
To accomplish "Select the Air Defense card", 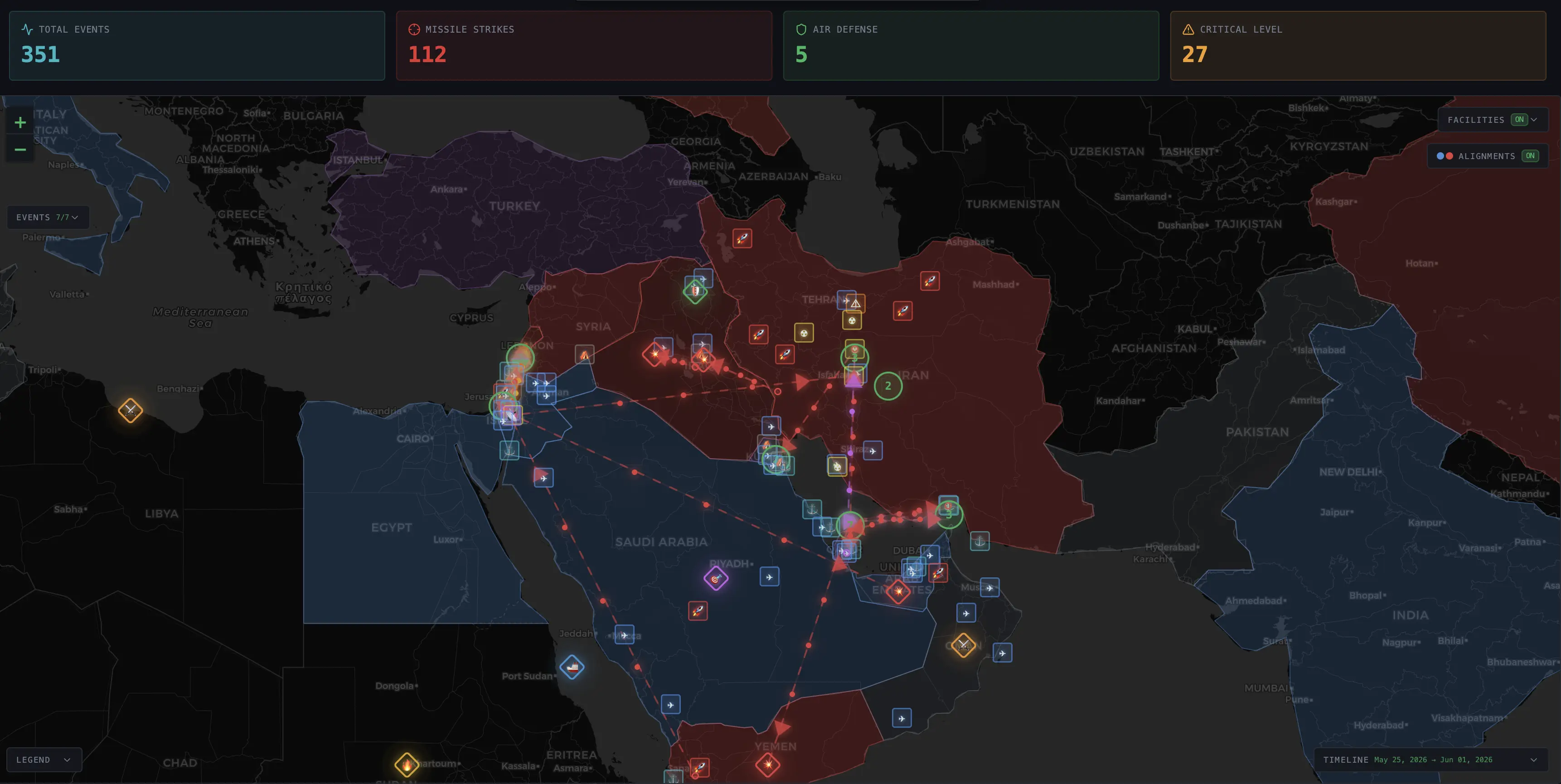I will click(x=971, y=45).
